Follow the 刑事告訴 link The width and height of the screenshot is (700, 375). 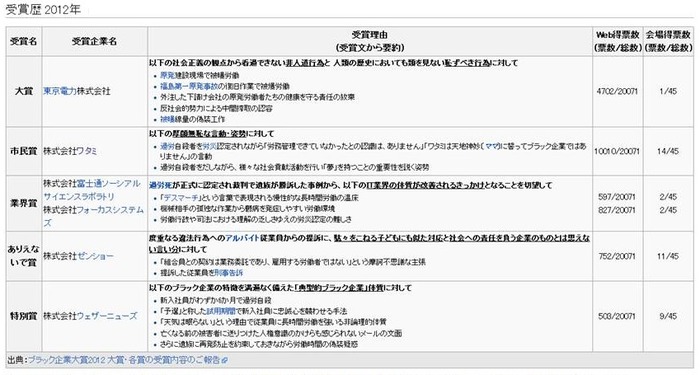[229, 272]
